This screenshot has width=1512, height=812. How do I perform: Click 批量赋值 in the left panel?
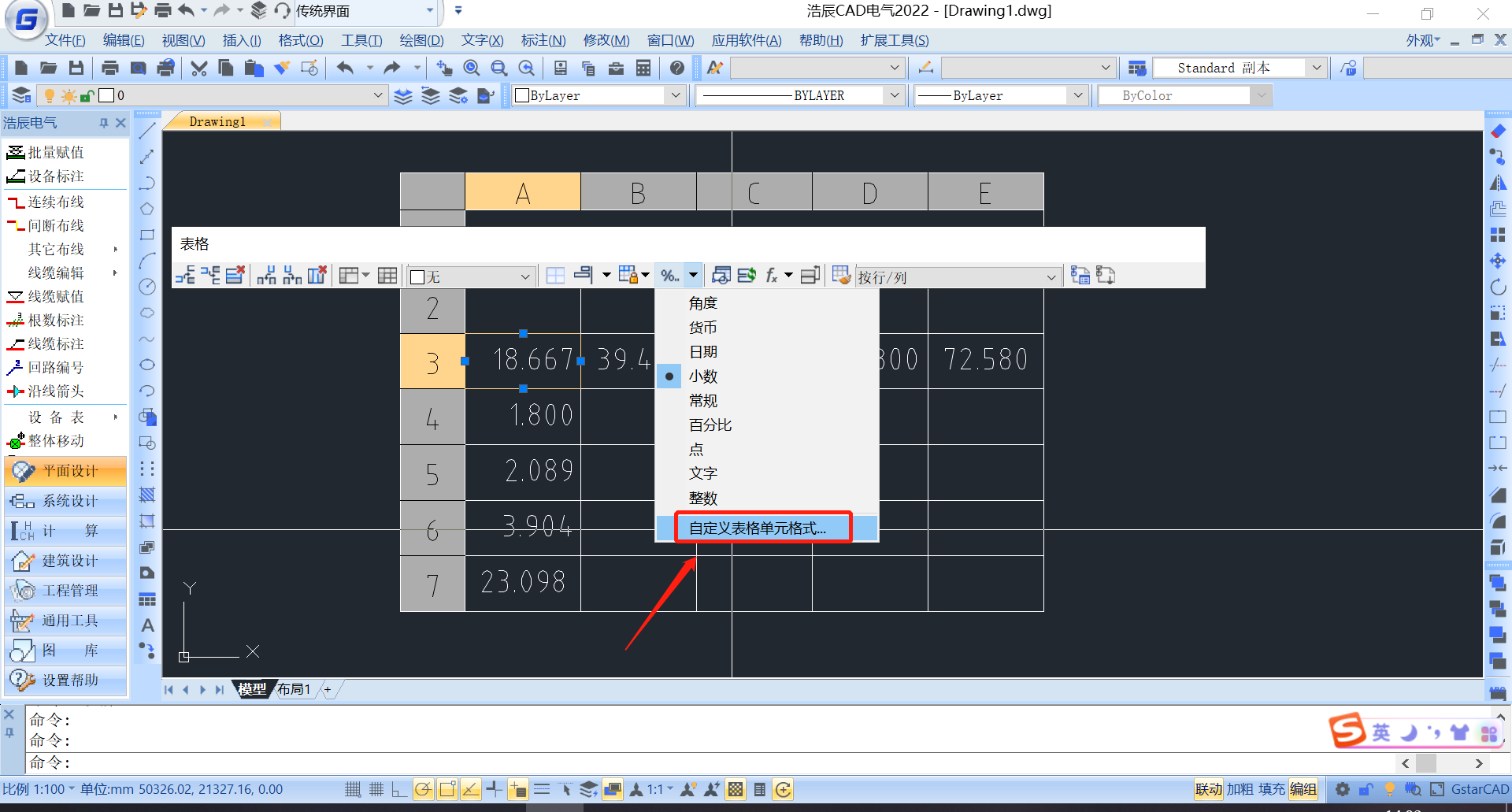(55, 153)
